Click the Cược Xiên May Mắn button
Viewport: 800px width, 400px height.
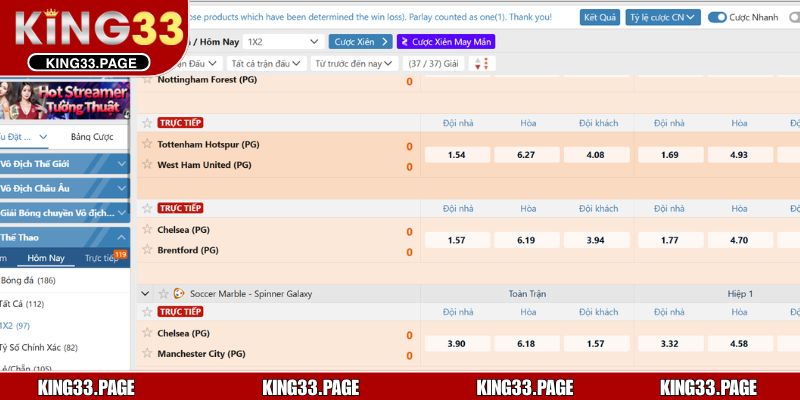click(x=446, y=42)
